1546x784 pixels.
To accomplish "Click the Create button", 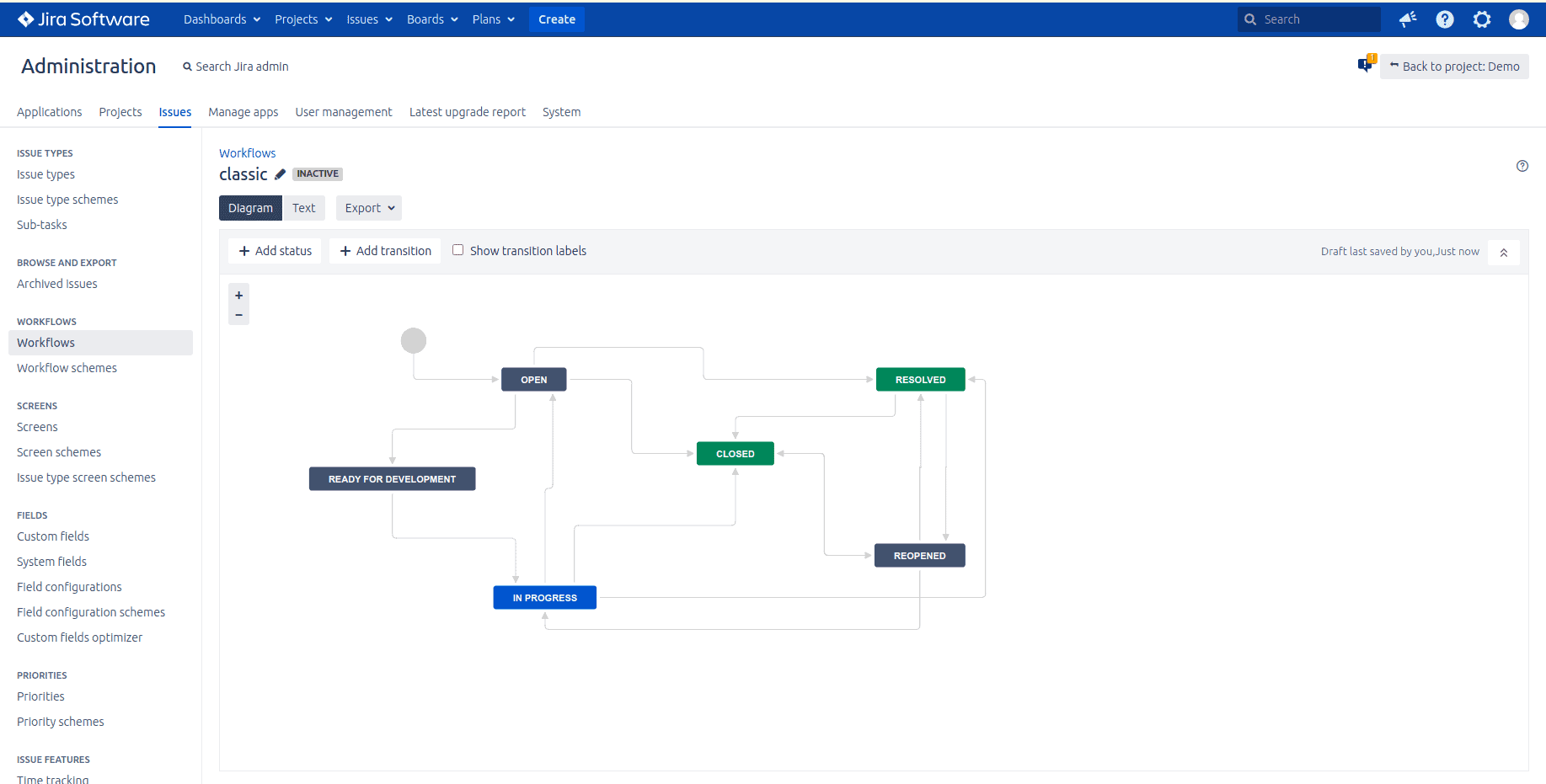I will click(557, 19).
